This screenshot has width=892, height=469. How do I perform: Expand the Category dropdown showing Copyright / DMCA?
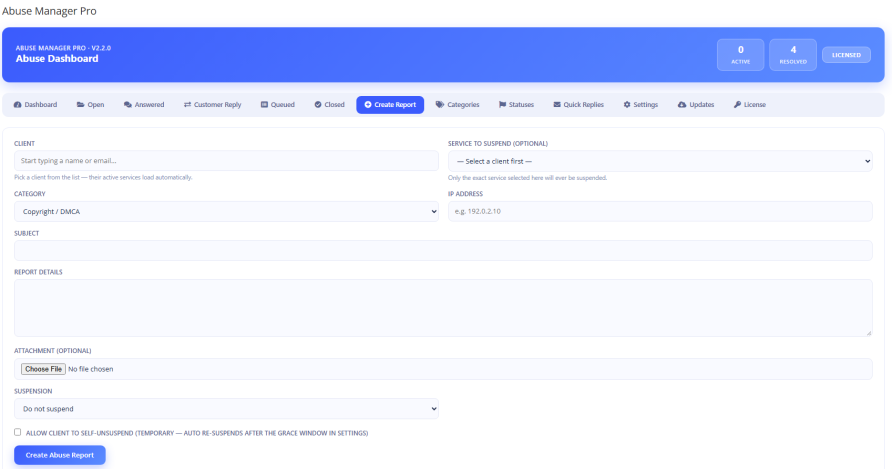tap(226, 211)
